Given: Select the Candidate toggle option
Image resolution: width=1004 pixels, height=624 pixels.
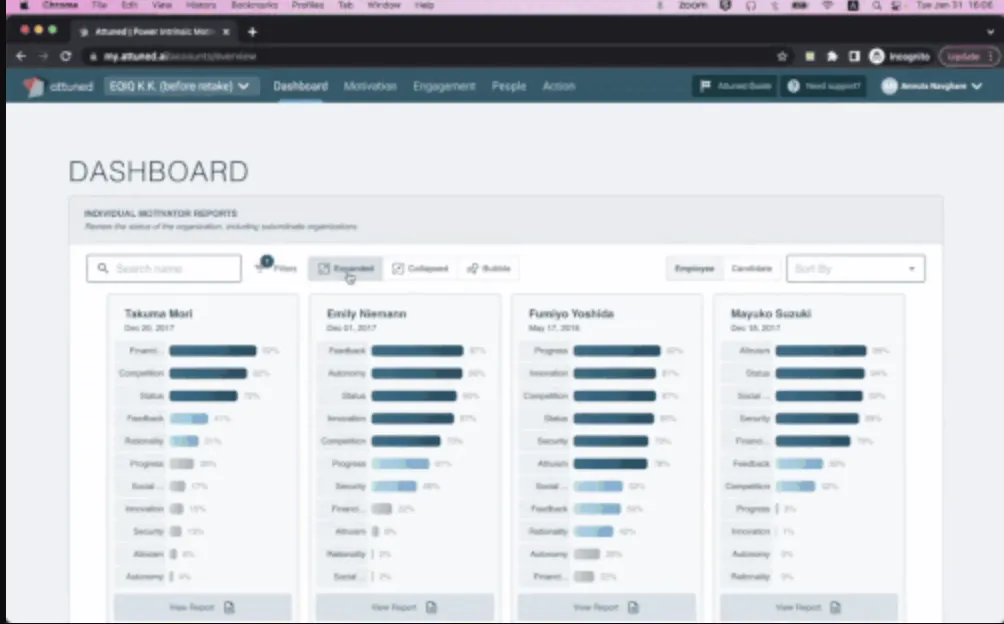Looking at the screenshot, I should [x=751, y=269].
